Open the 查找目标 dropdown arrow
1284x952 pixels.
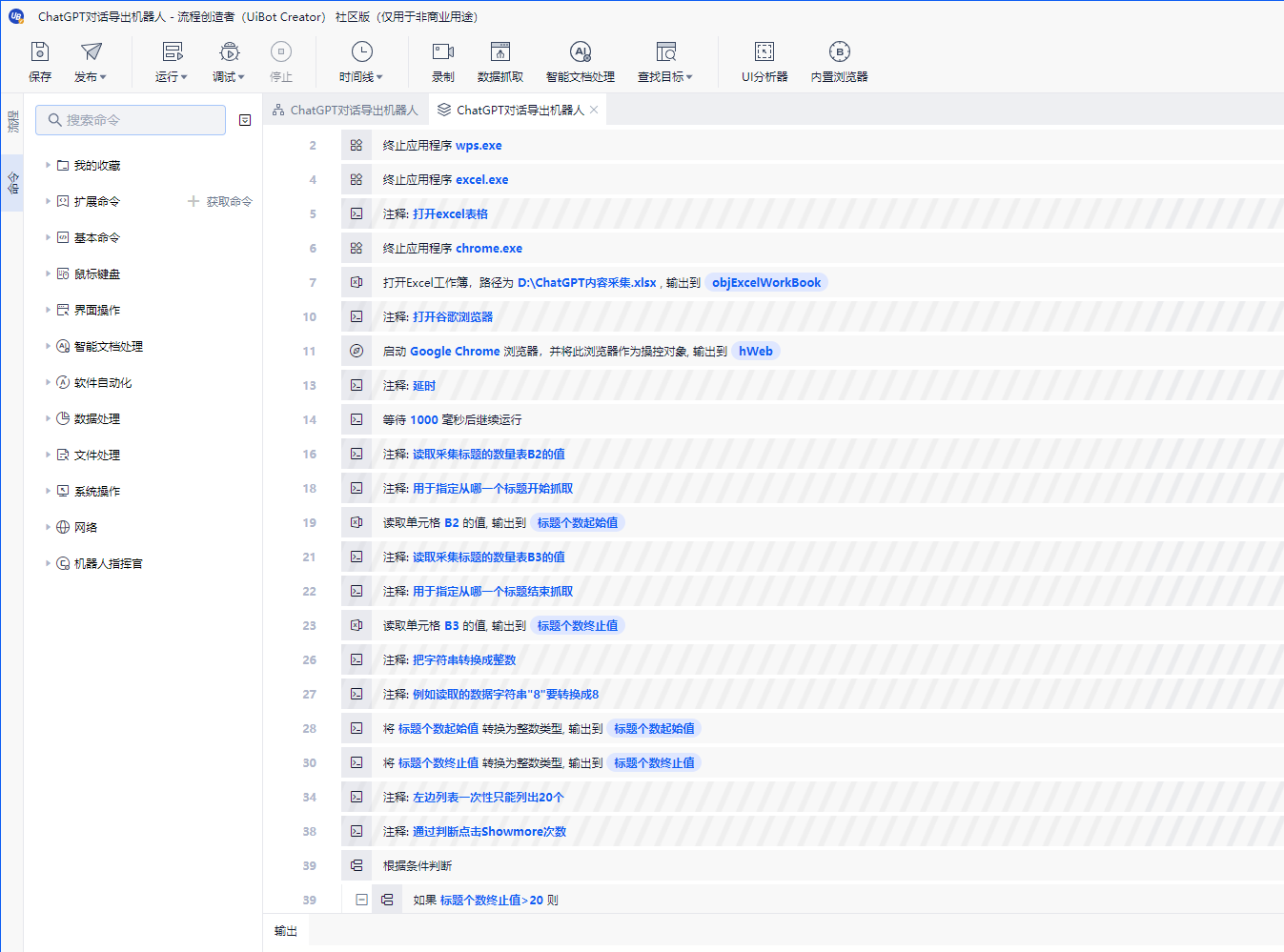(689, 77)
